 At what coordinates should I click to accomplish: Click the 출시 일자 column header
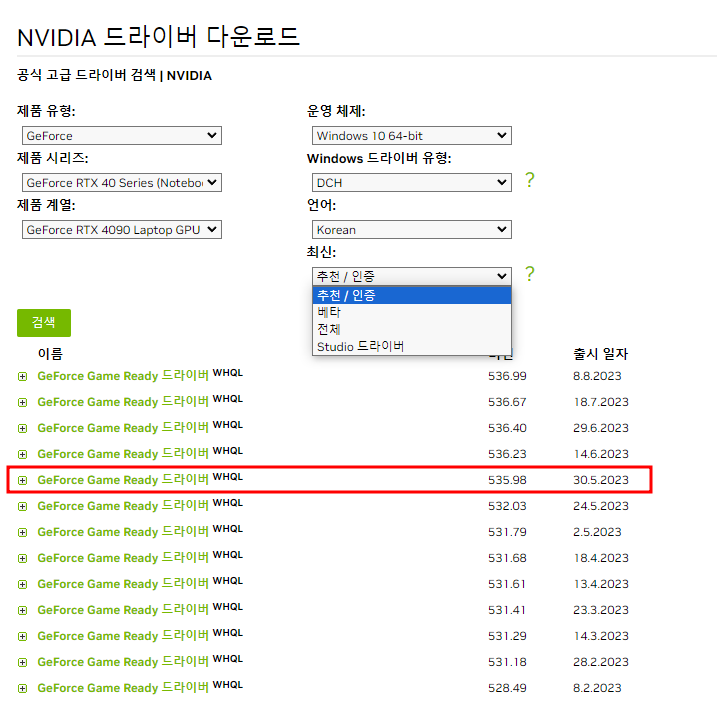601,354
